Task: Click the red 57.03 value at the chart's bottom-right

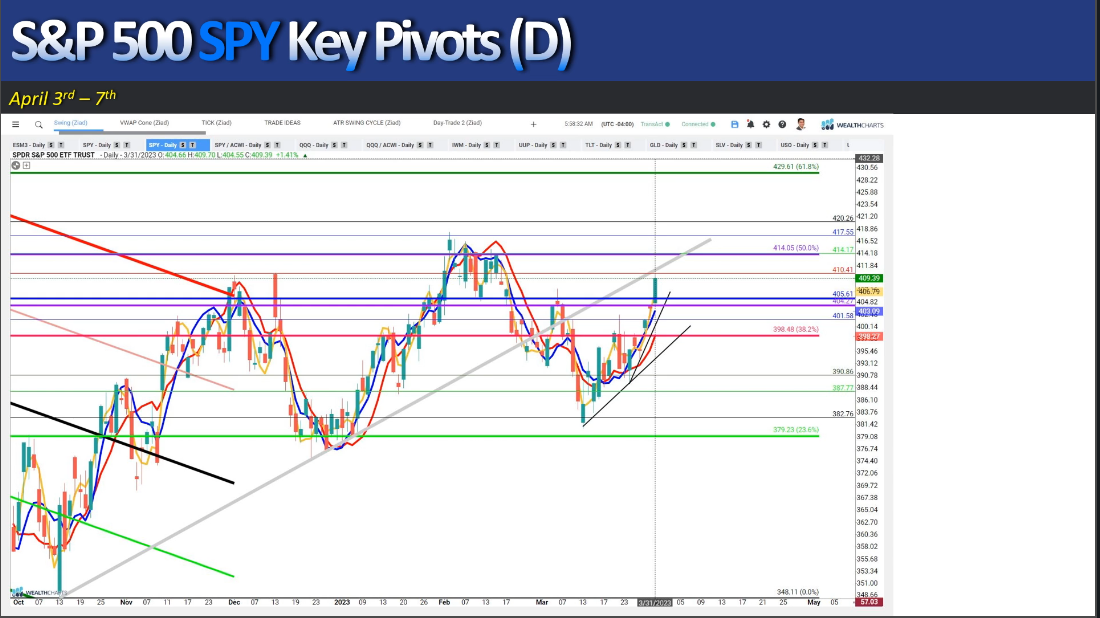Action: [x=869, y=603]
